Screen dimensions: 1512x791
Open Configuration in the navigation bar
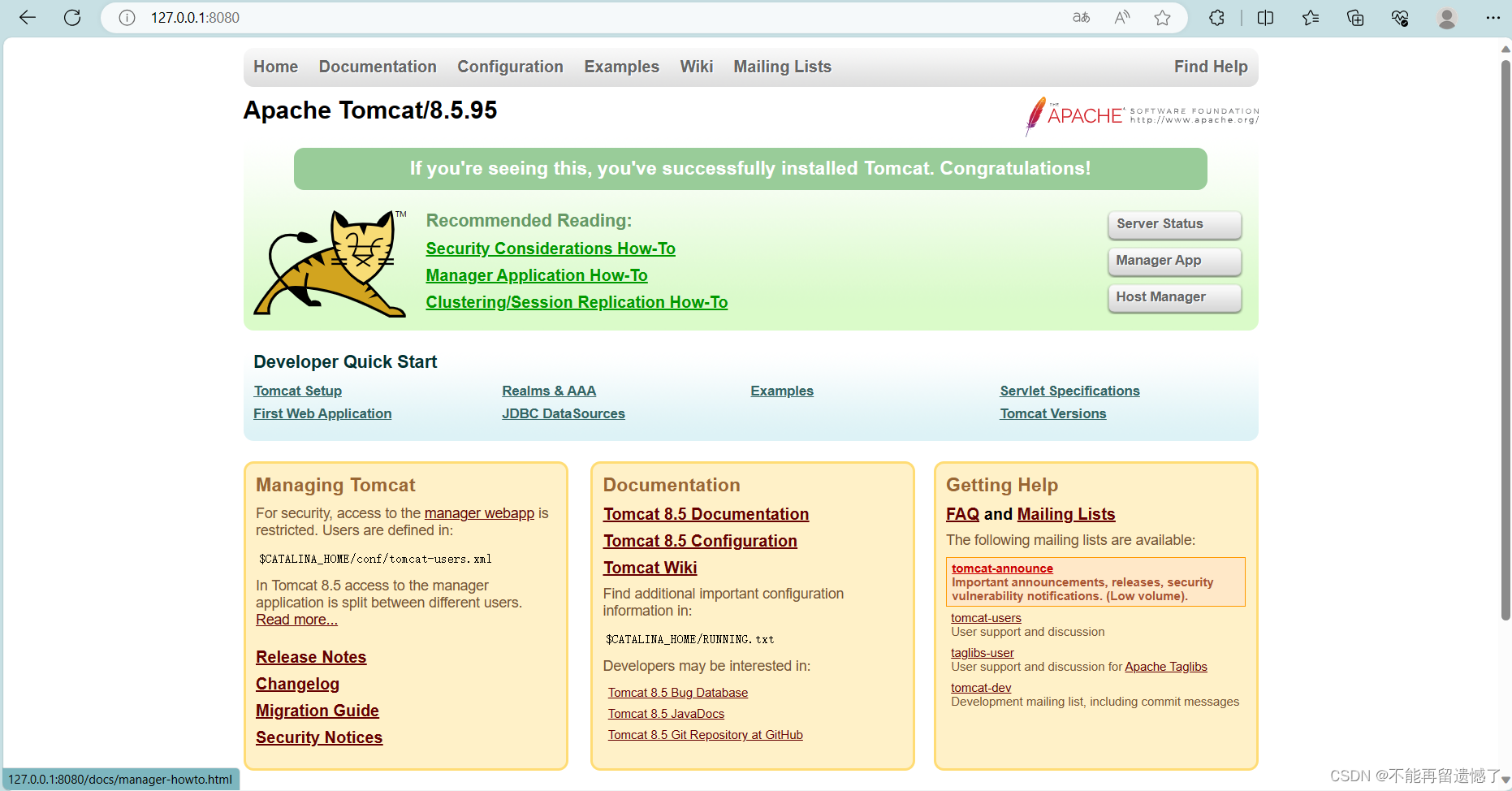pyautogui.click(x=510, y=67)
